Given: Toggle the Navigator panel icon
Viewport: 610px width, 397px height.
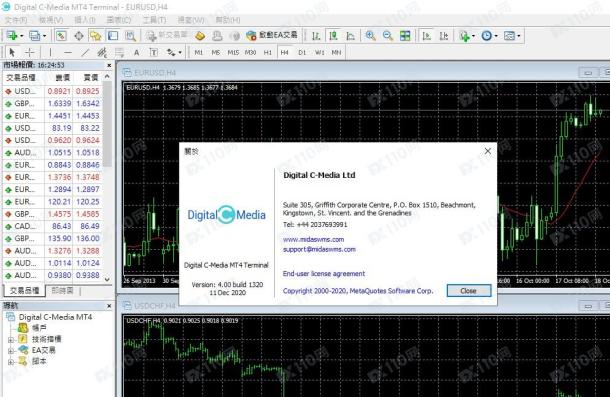Looking at the screenshot, I should [95, 36].
